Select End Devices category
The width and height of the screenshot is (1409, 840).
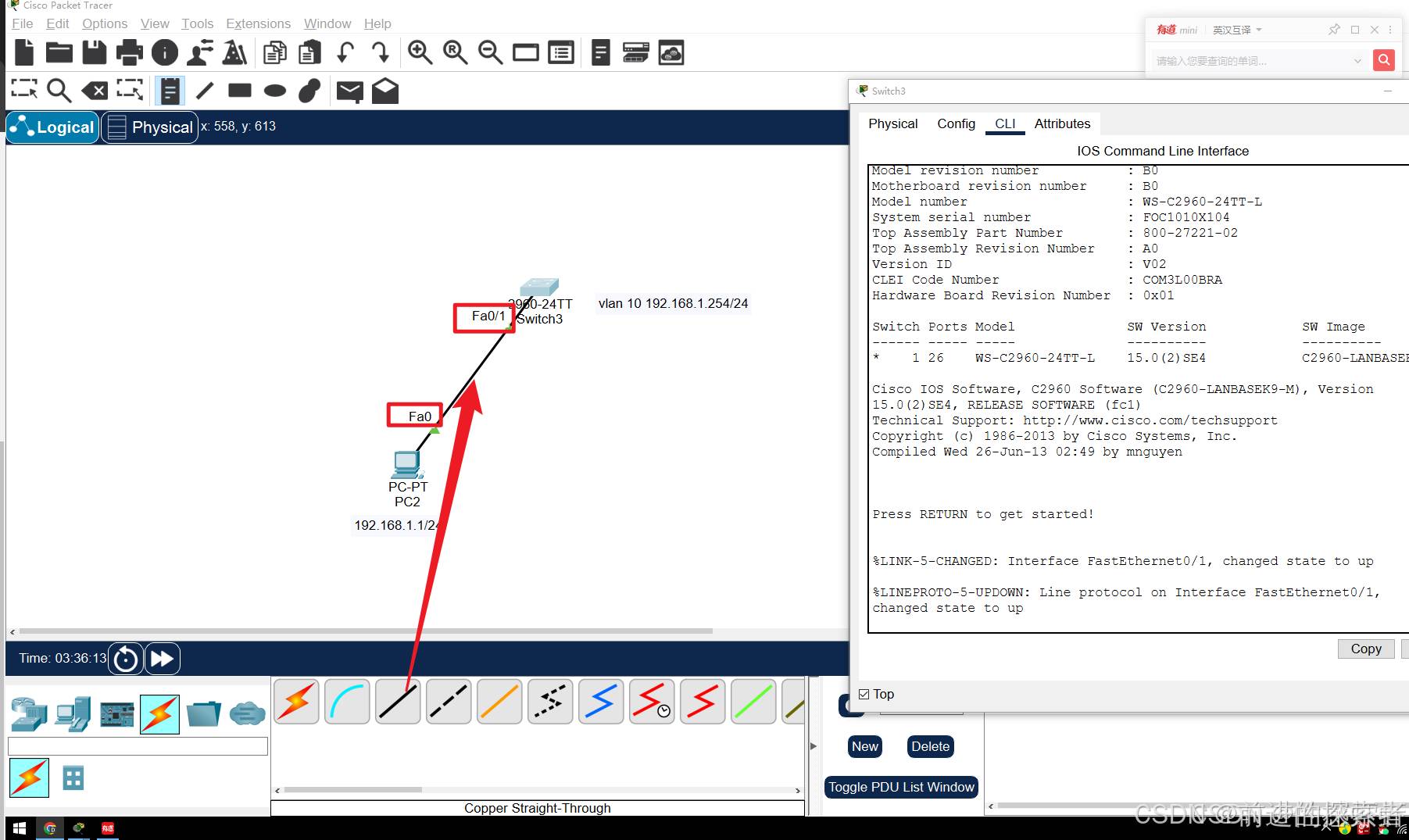[73, 714]
